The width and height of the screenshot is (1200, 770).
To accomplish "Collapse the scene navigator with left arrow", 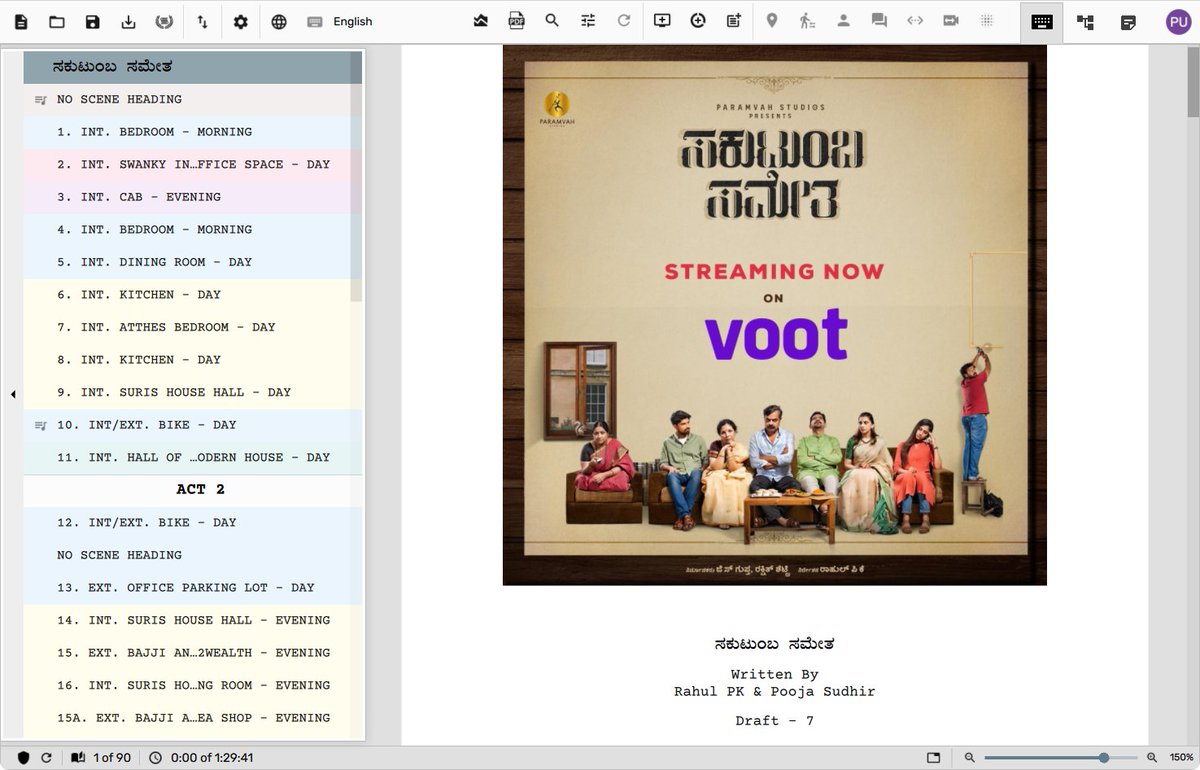I will tap(13, 395).
